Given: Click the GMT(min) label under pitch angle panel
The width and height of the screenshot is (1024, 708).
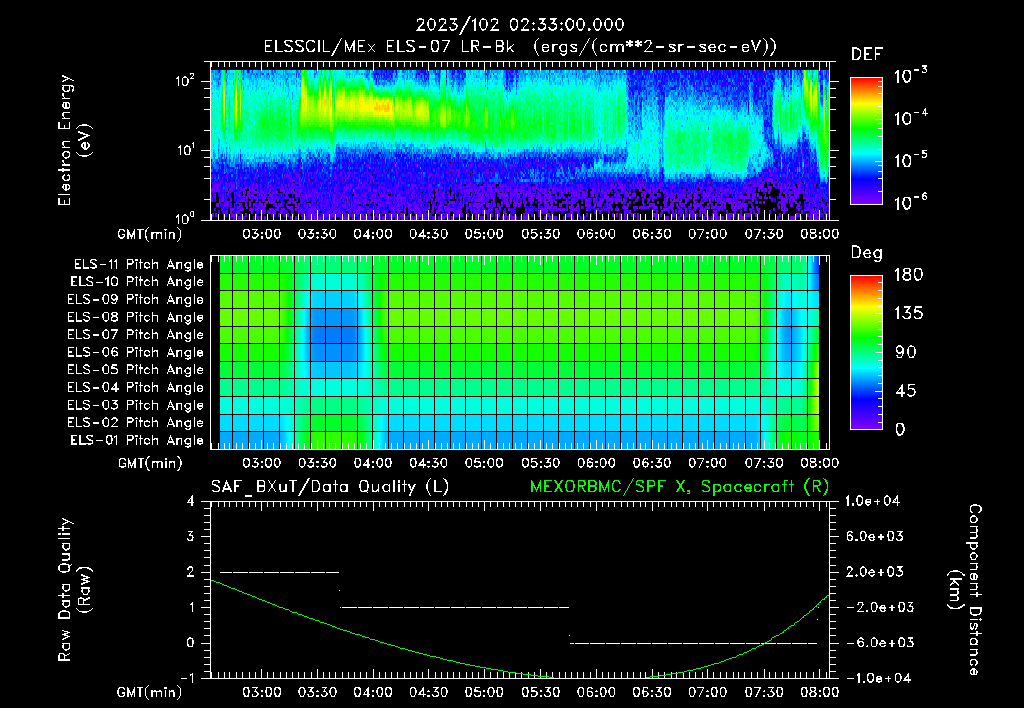Looking at the screenshot, I should 150,463.
